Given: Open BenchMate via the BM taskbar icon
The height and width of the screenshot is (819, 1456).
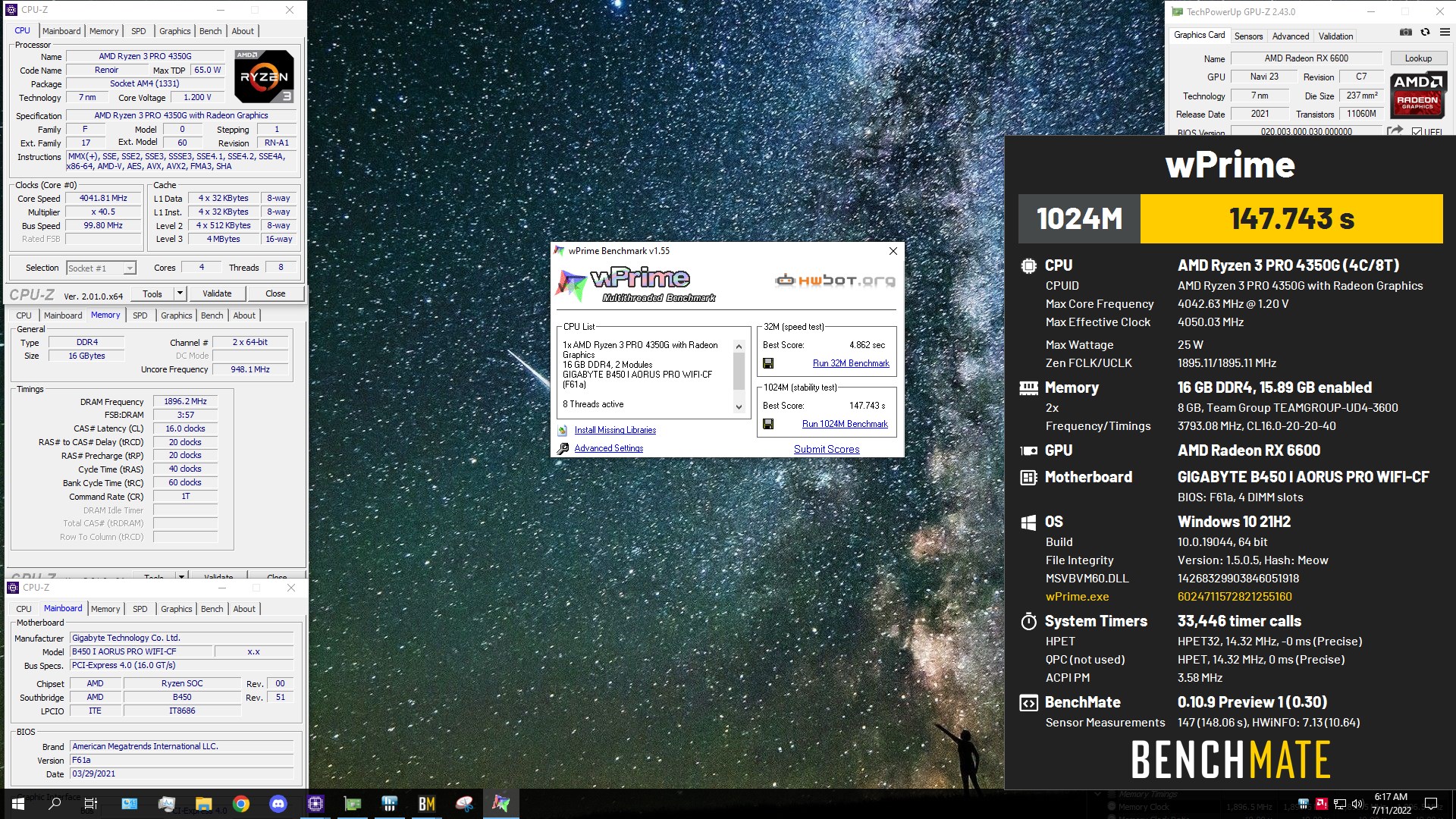Looking at the screenshot, I should click(x=427, y=804).
